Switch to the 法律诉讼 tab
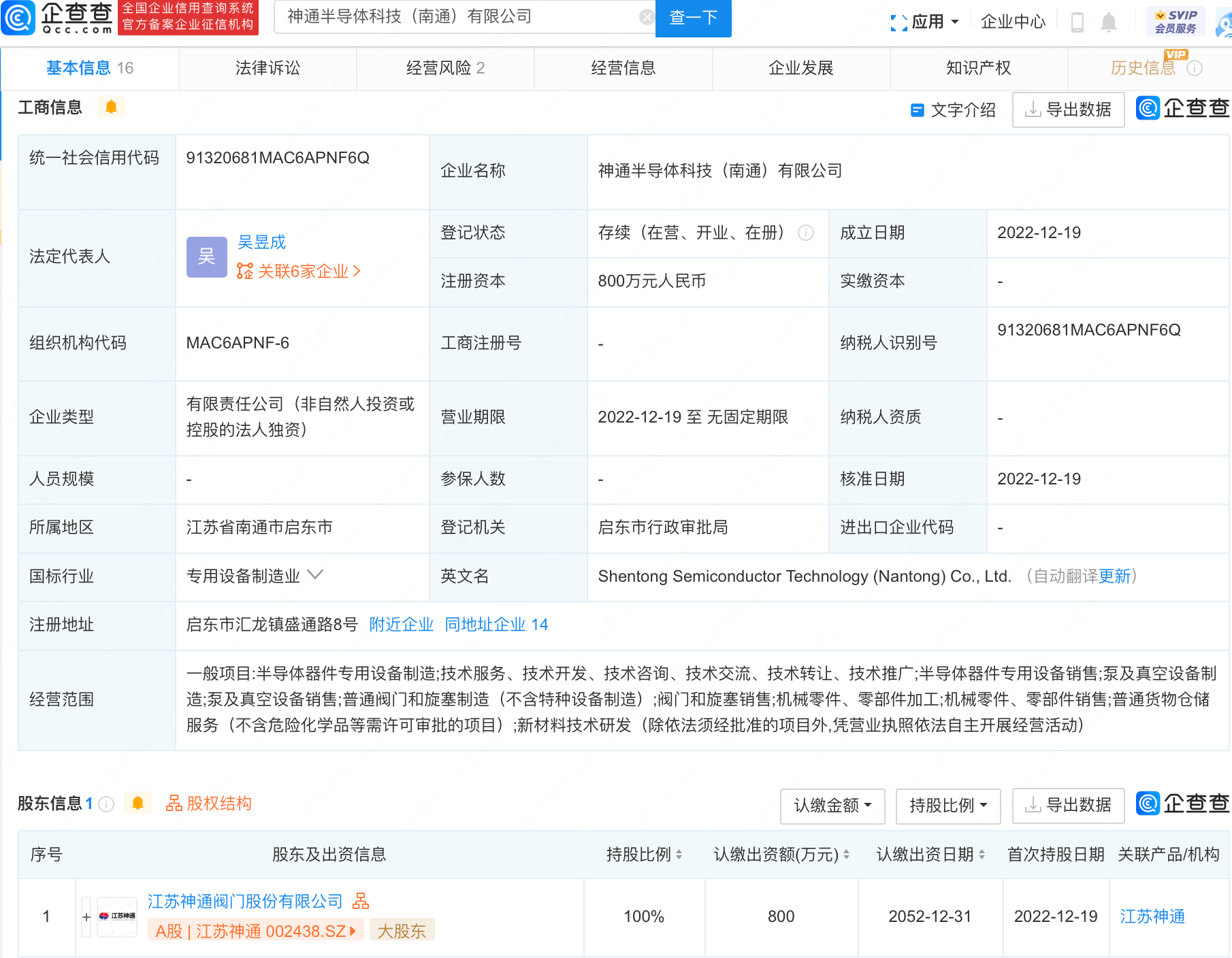The image size is (1232, 958). (x=268, y=68)
